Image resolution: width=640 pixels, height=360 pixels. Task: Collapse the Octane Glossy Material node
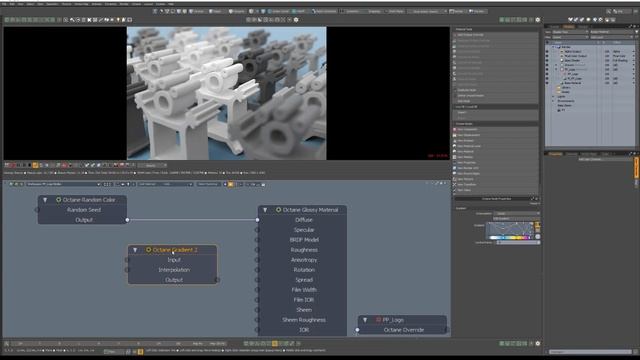point(265,210)
